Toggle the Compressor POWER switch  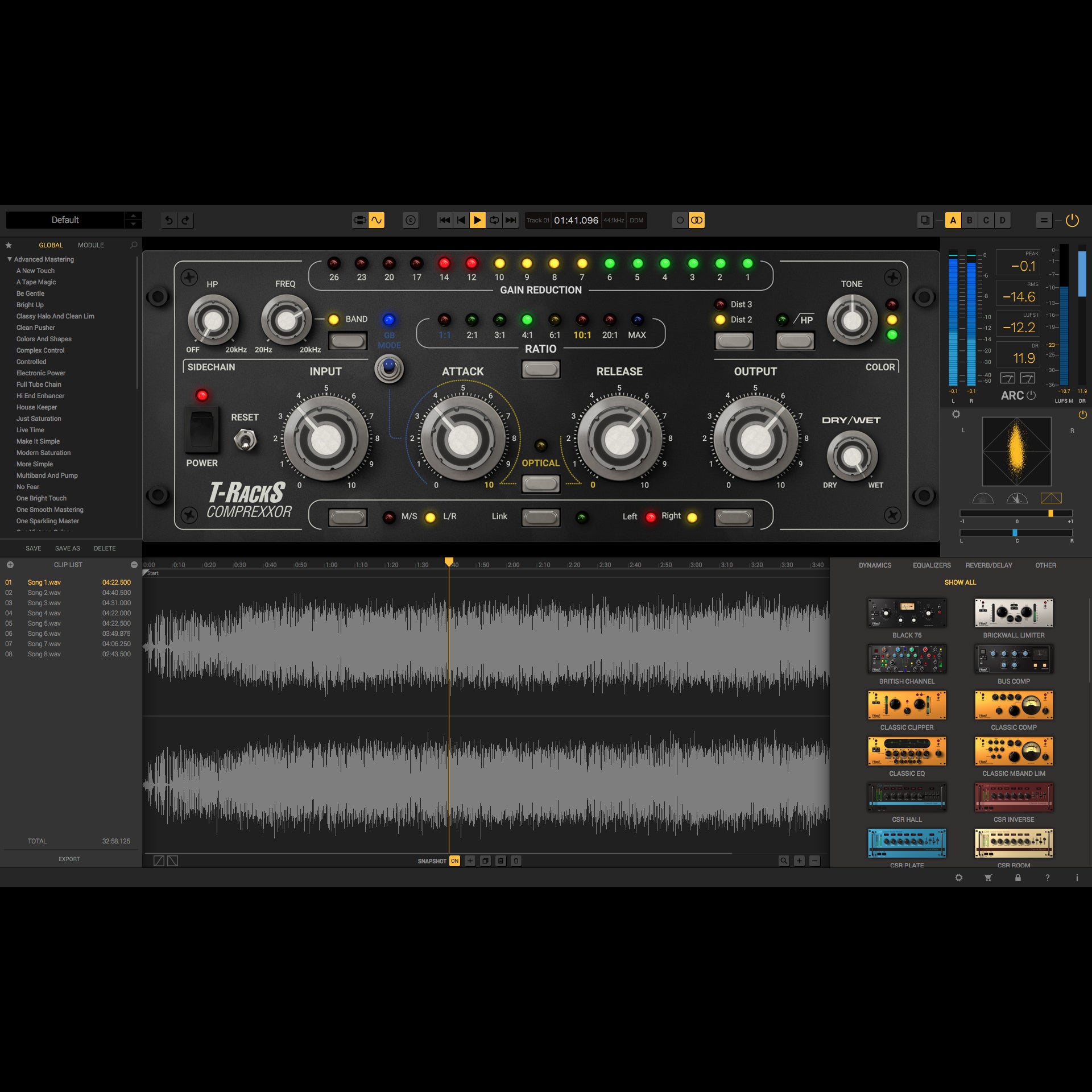click(202, 429)
